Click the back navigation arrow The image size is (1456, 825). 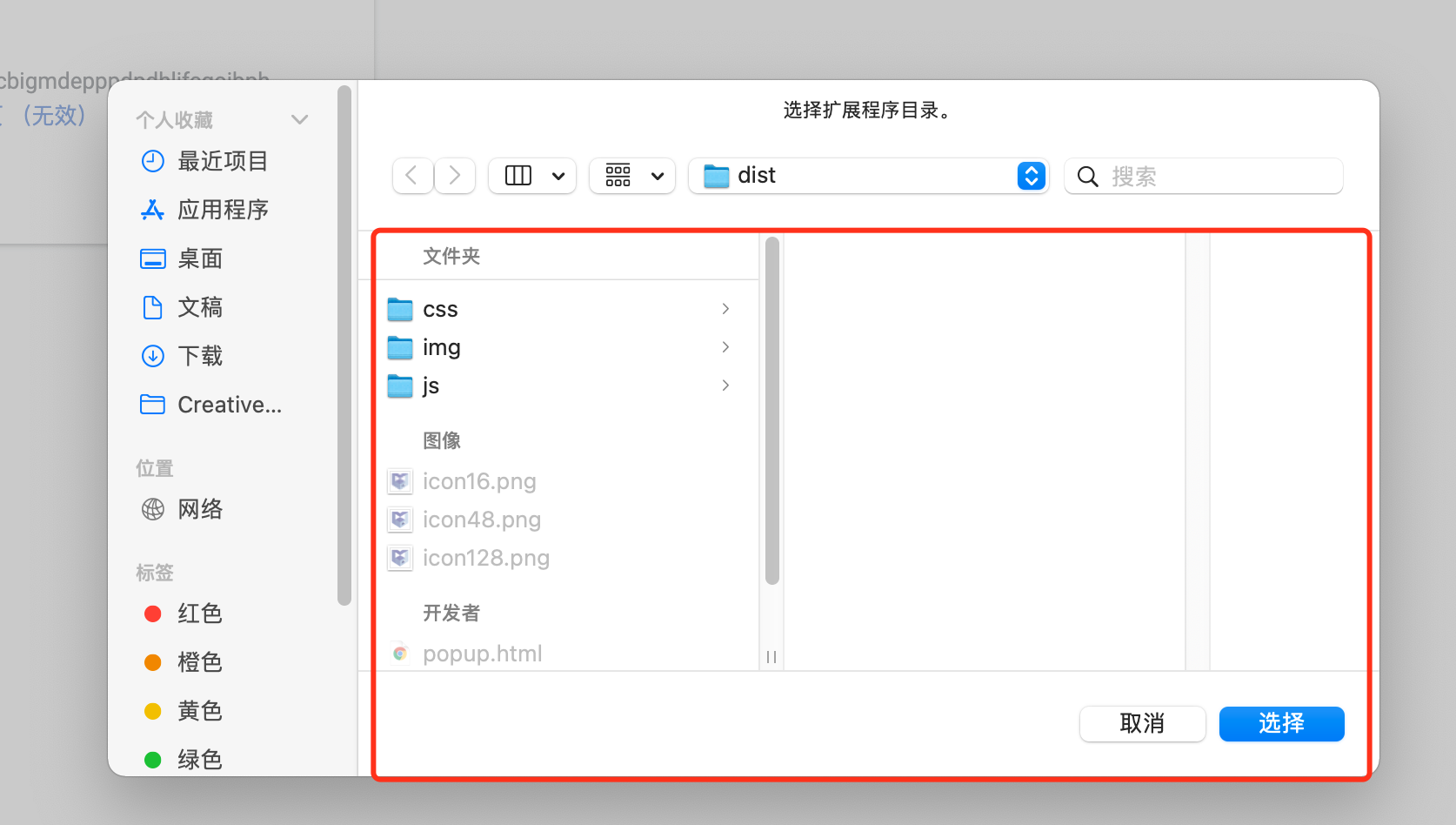click(x=412, y=176)
